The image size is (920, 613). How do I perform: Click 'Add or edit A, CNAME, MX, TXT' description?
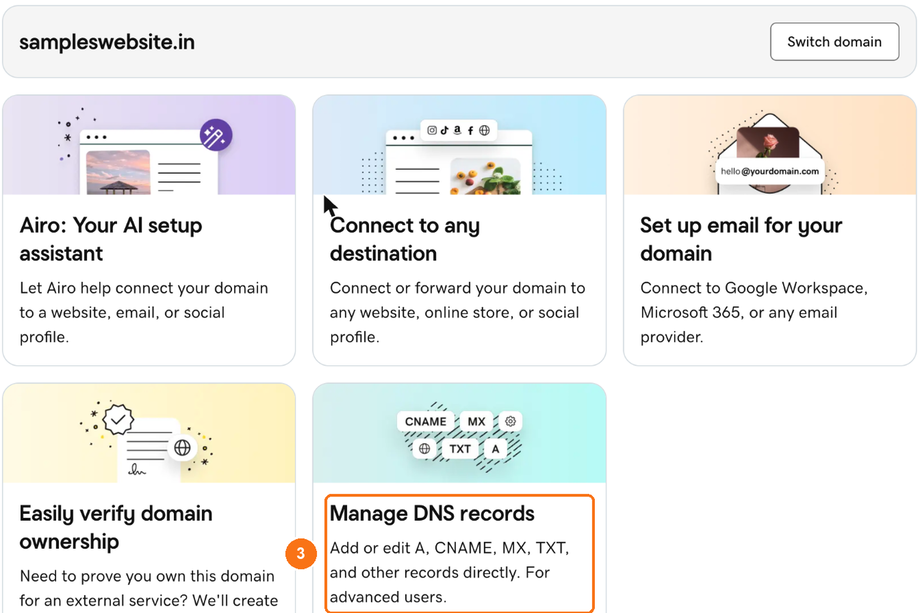tap(449, 573)
